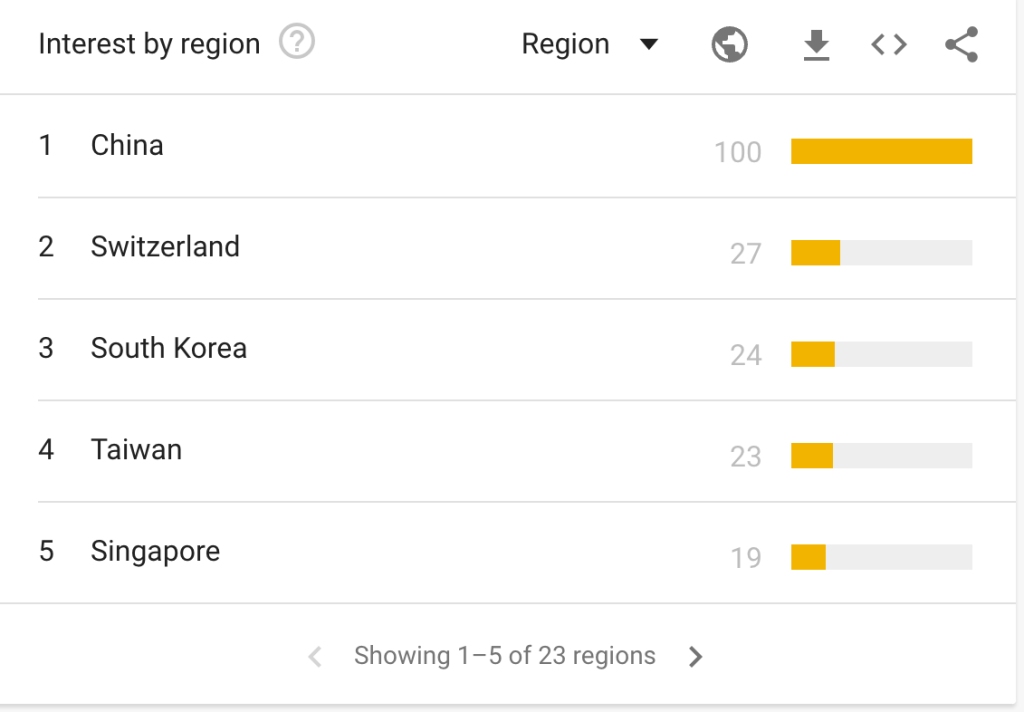This screenshot has width=1024, height=712.
Task: Click Singapore's interest value 19
Action: (746, 557)
